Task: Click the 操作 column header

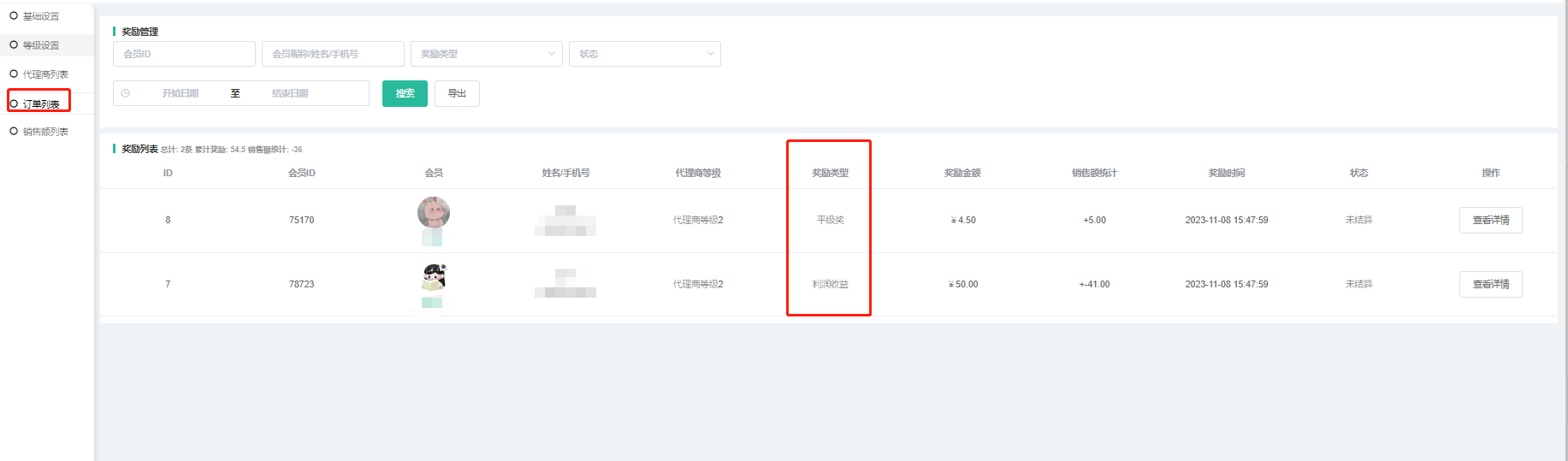Action: tap(1491, 173)
